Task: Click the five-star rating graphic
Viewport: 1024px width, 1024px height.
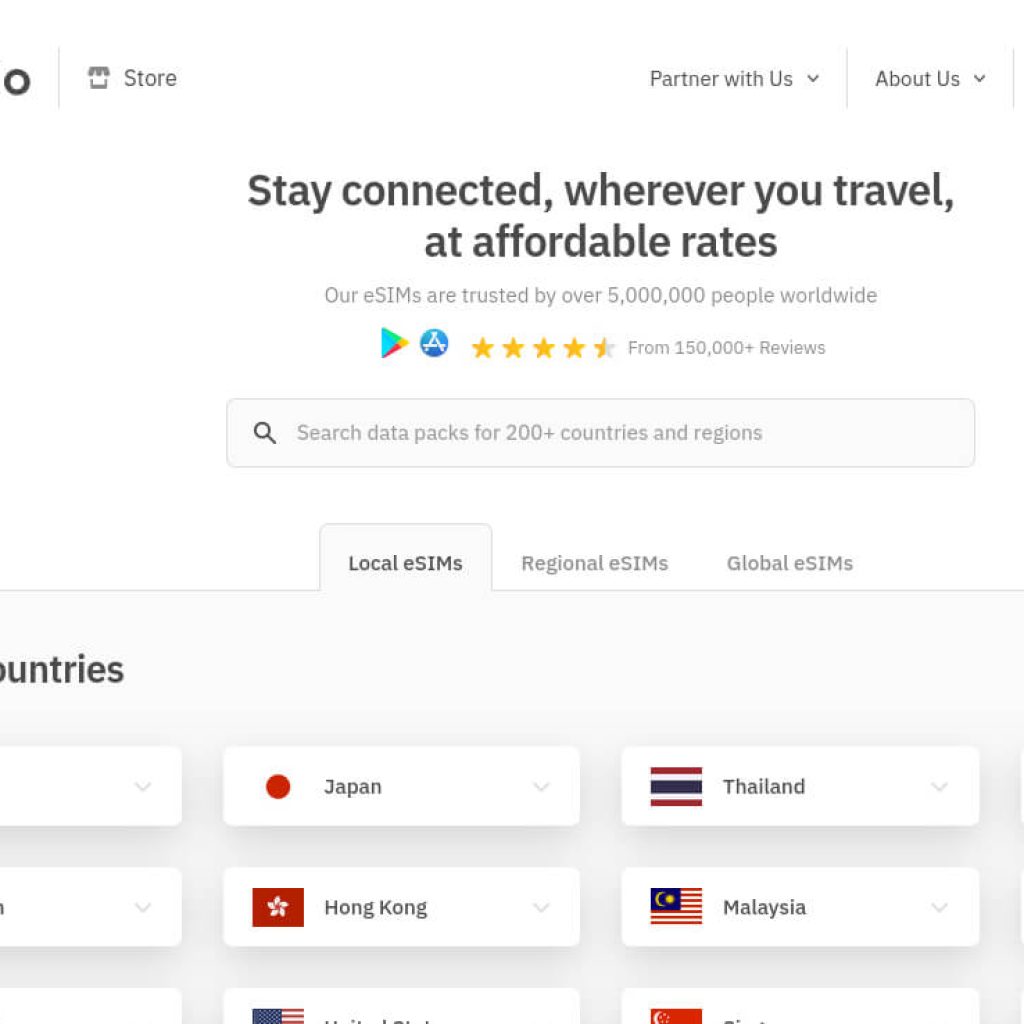Action: [x=543, y=348]
